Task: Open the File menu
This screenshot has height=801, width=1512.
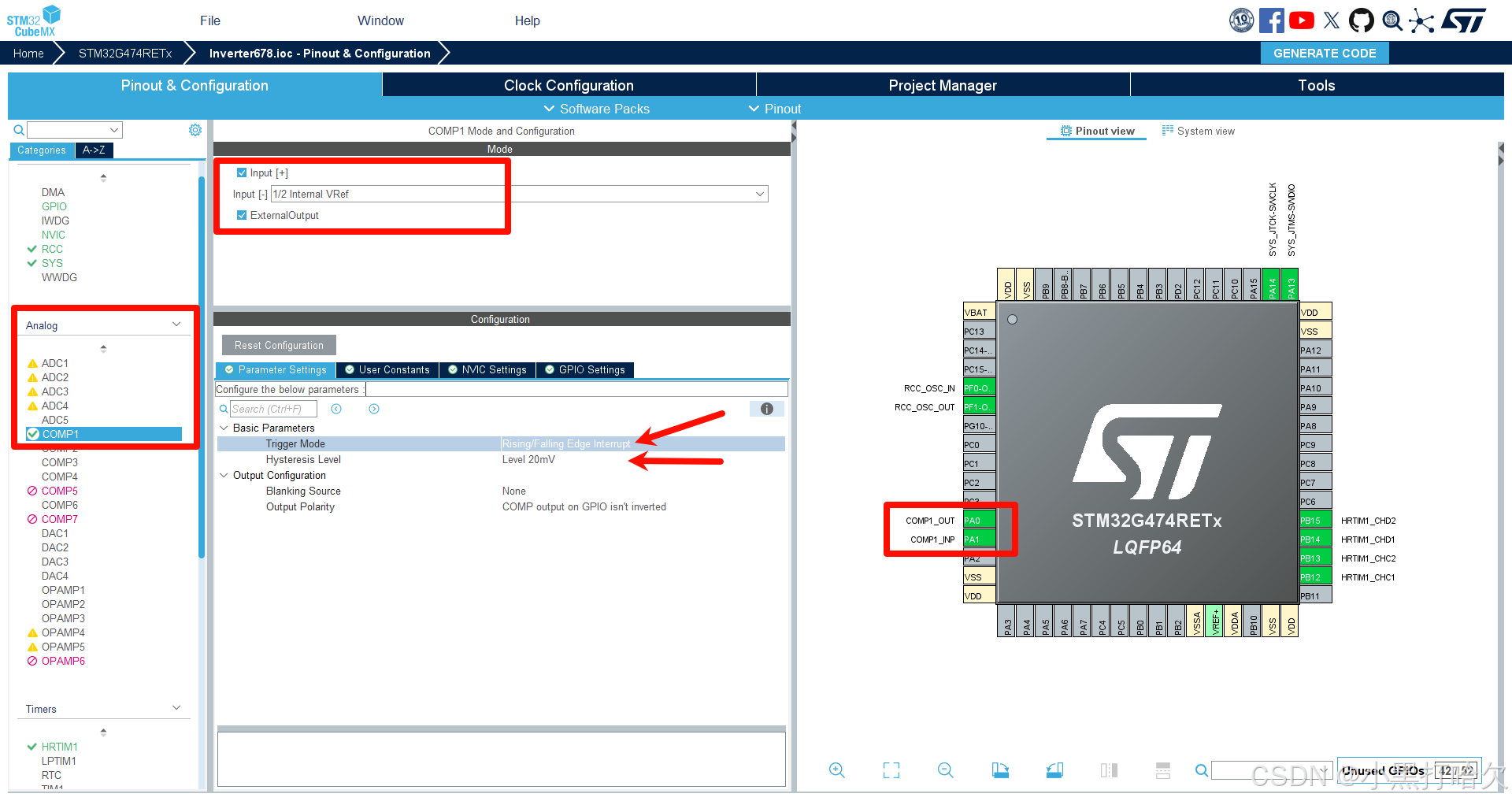Action: (210, 20)
